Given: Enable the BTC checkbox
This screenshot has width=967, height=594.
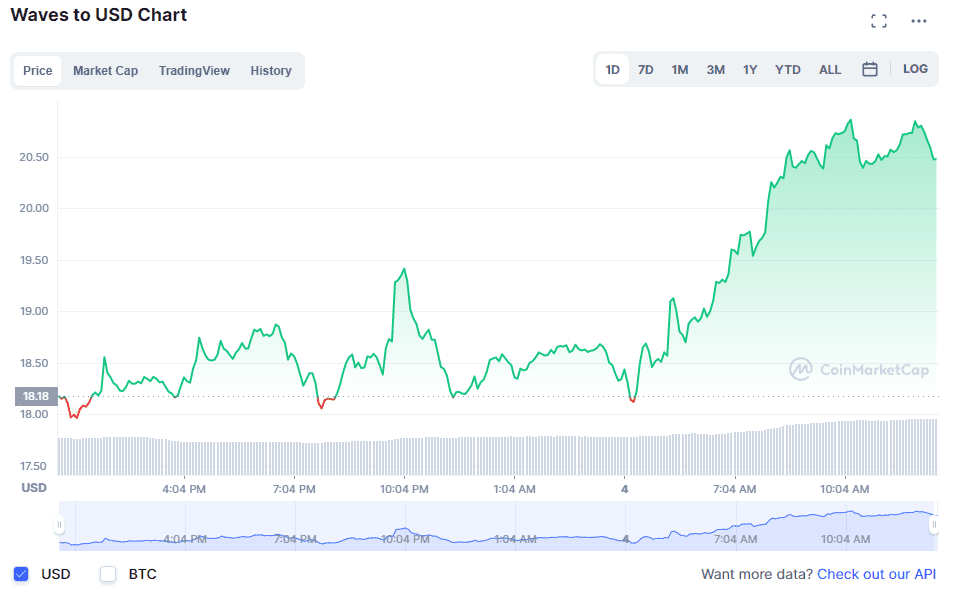Looking at the screenshot, I should click(107, 573).
